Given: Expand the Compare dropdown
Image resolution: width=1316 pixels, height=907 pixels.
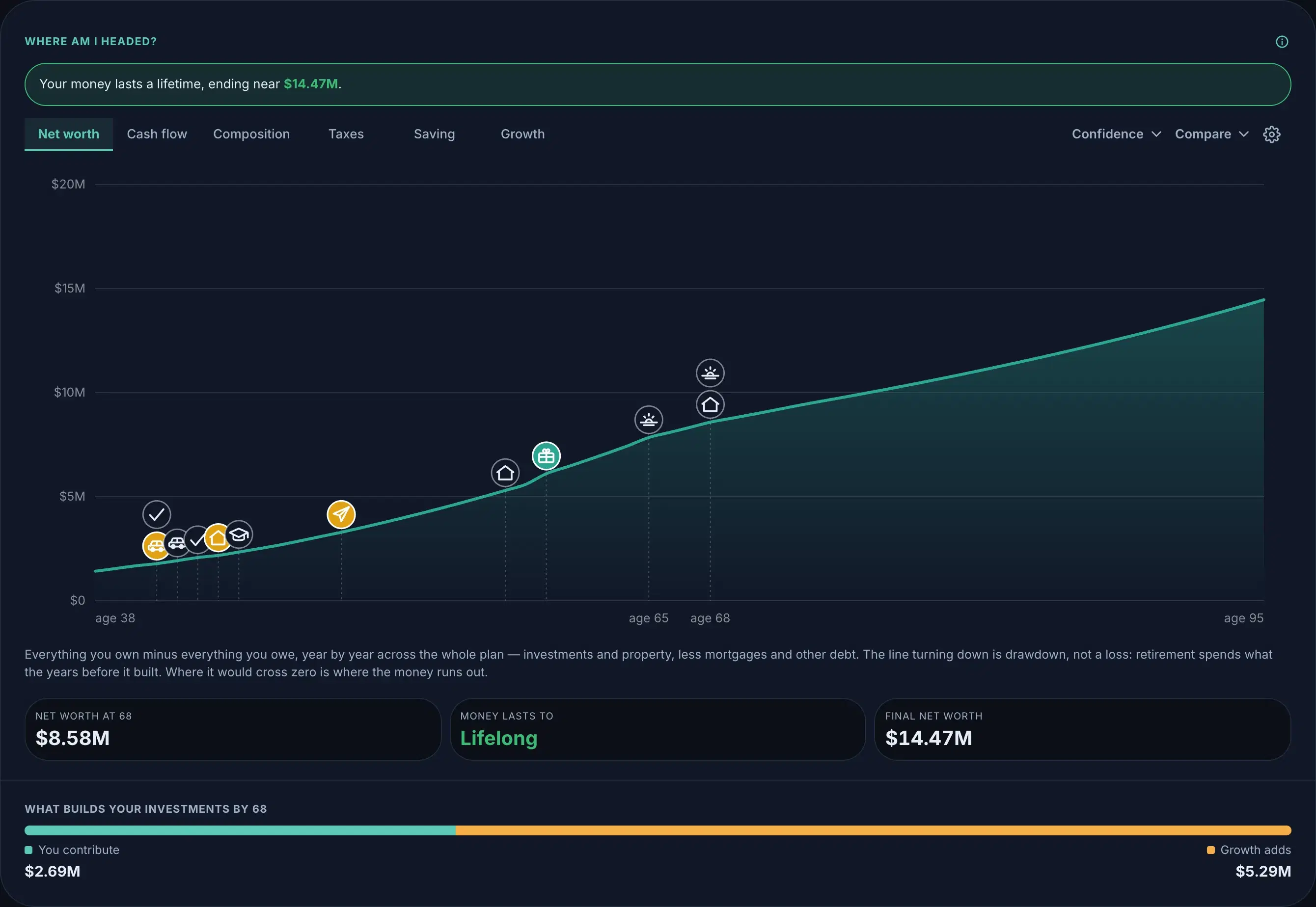Looking at the screenshot, I should [x=1212, y=134].
